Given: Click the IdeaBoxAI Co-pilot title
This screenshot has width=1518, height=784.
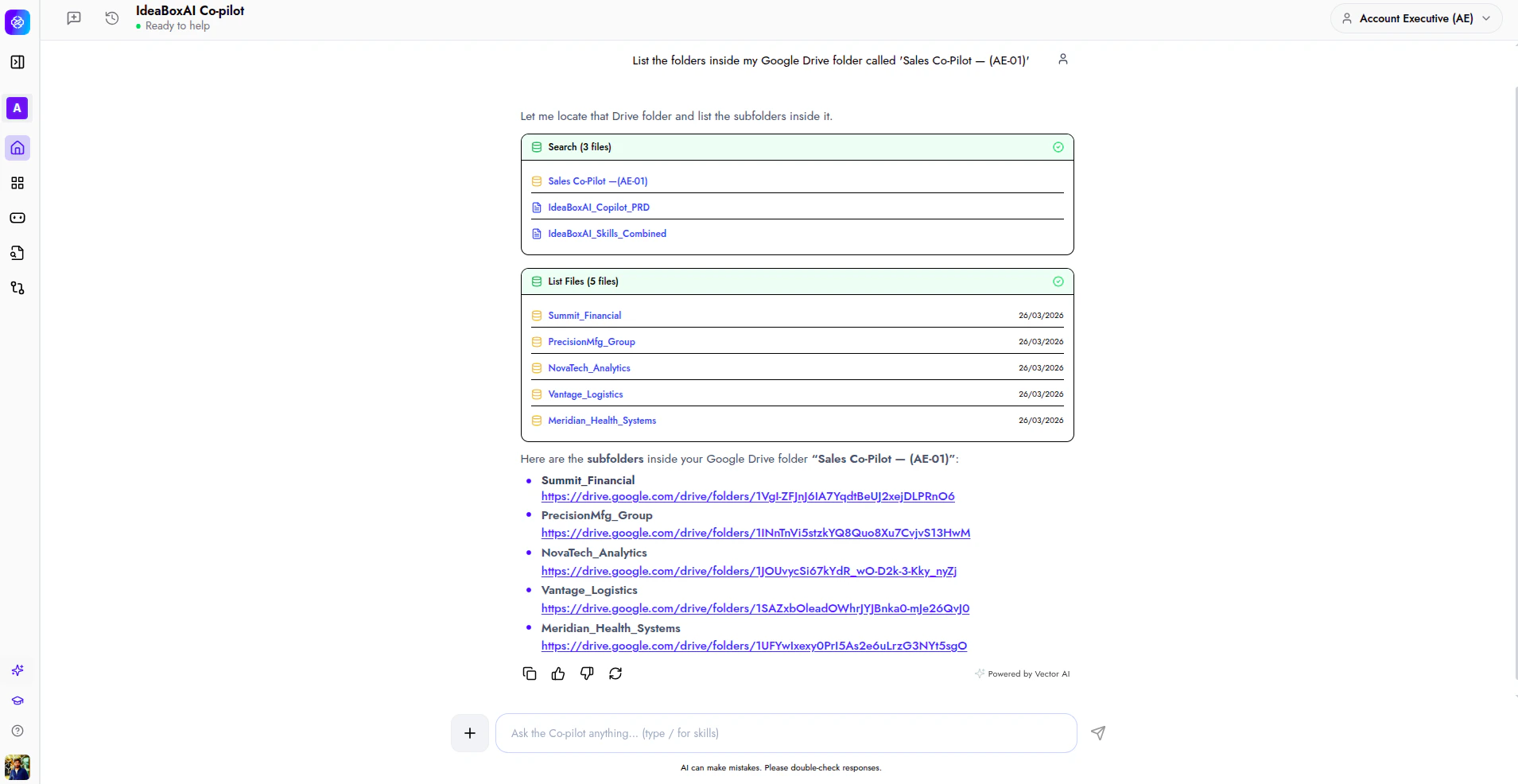Looking at the screenshot, I should [190, 11].
